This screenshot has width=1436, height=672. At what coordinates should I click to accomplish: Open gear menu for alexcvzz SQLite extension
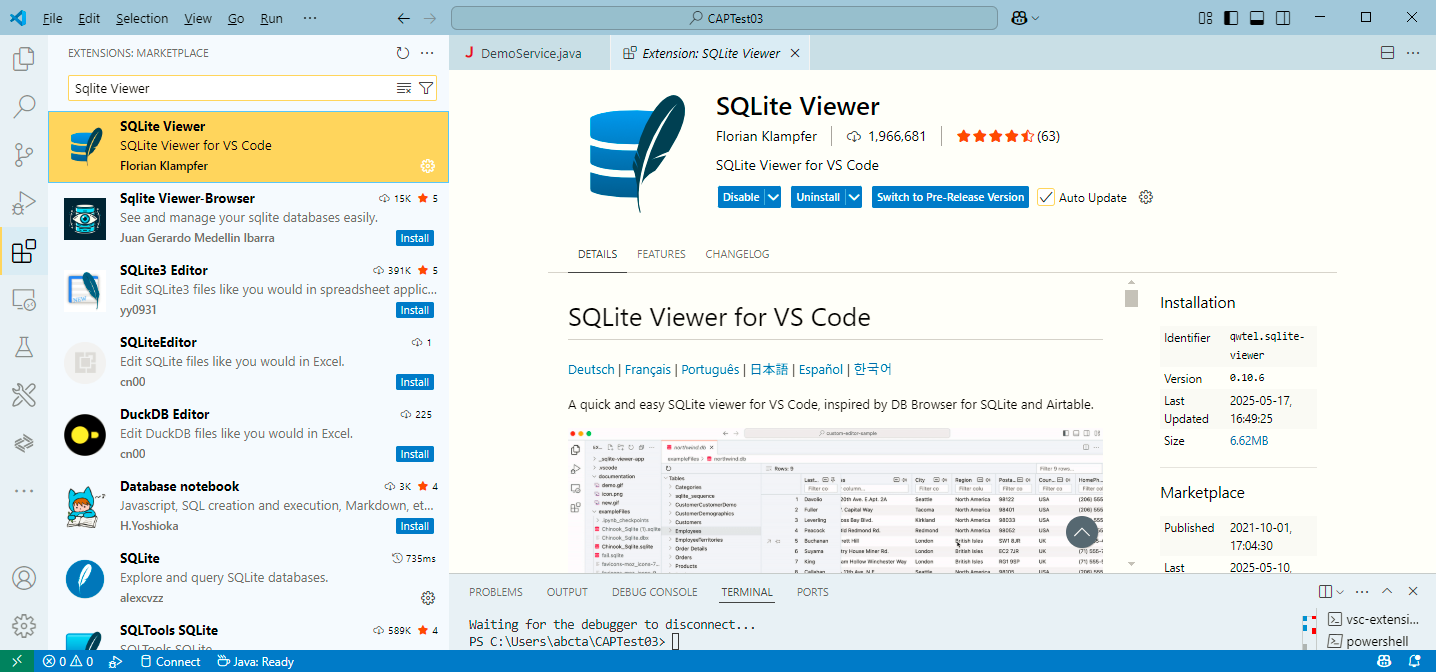point(428,598)
